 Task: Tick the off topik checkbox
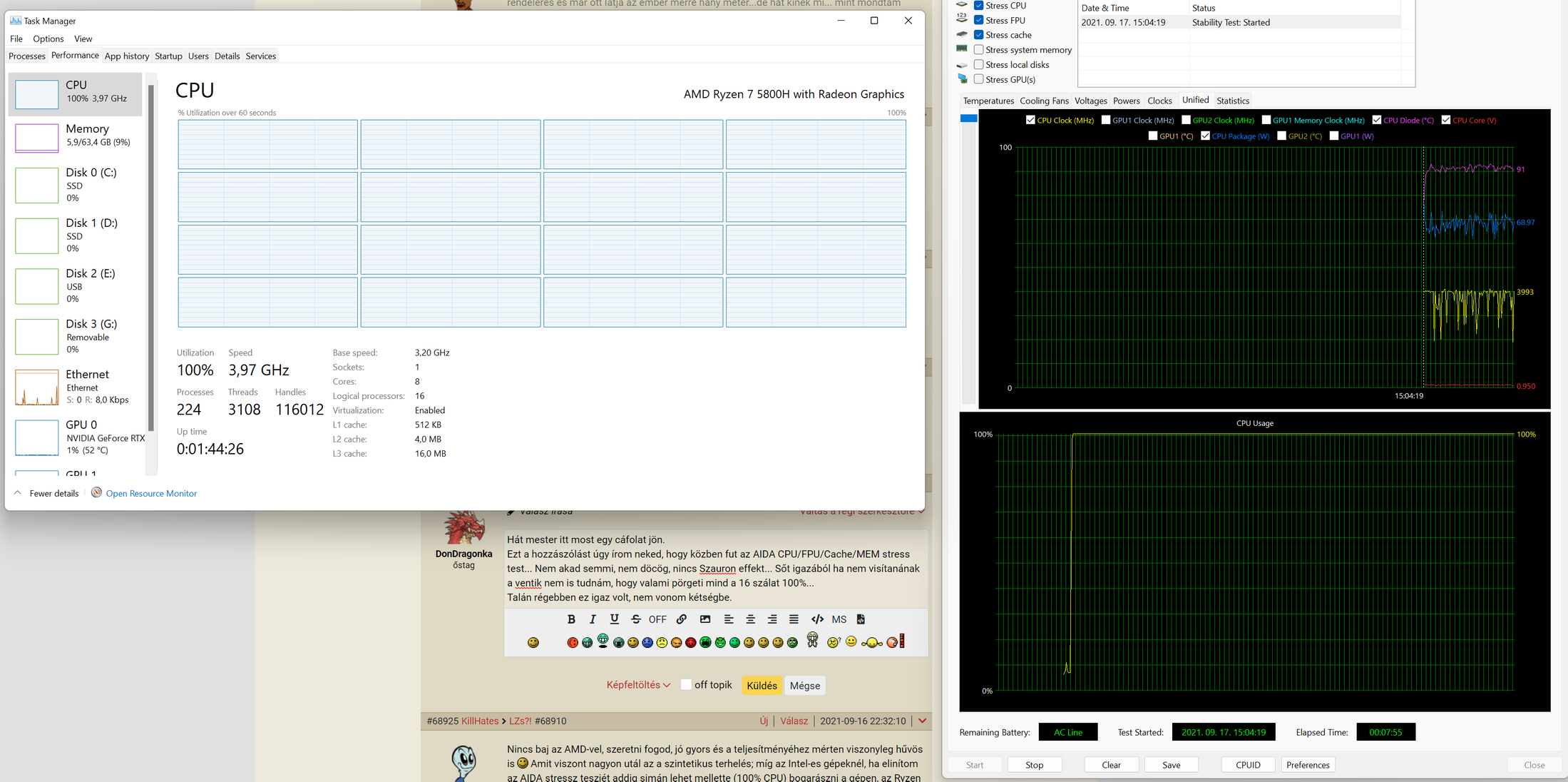coord(686,685)
